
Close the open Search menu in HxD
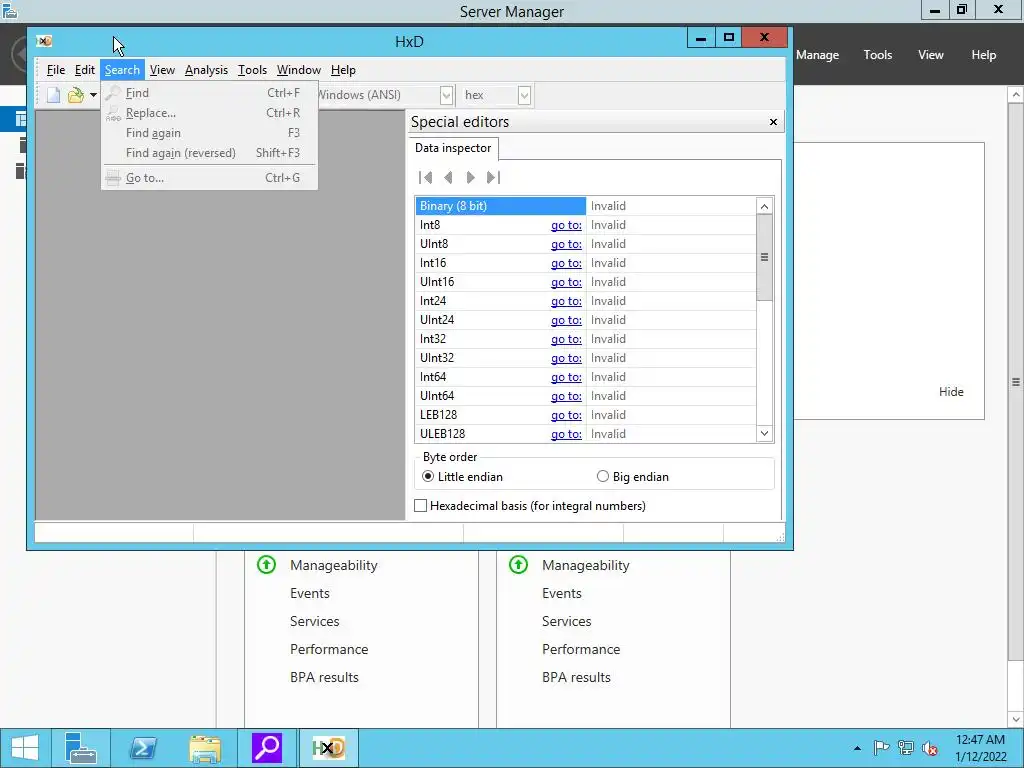click(122, 70)
